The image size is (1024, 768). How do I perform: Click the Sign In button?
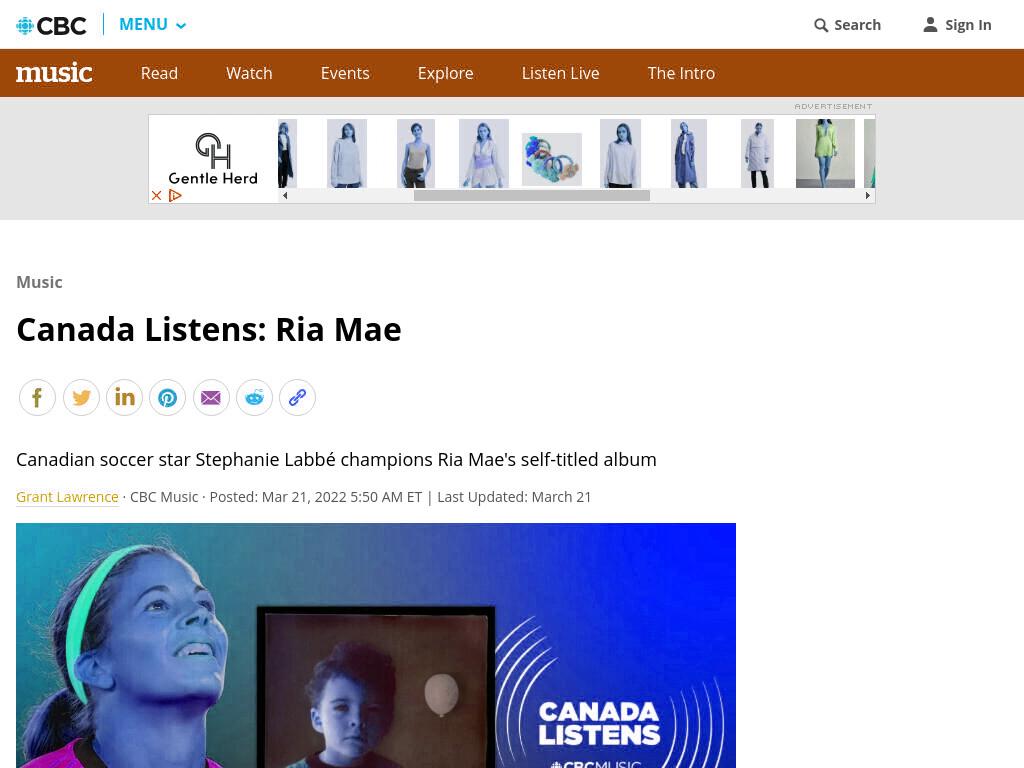pyautogui.click(x=957, y=25)
